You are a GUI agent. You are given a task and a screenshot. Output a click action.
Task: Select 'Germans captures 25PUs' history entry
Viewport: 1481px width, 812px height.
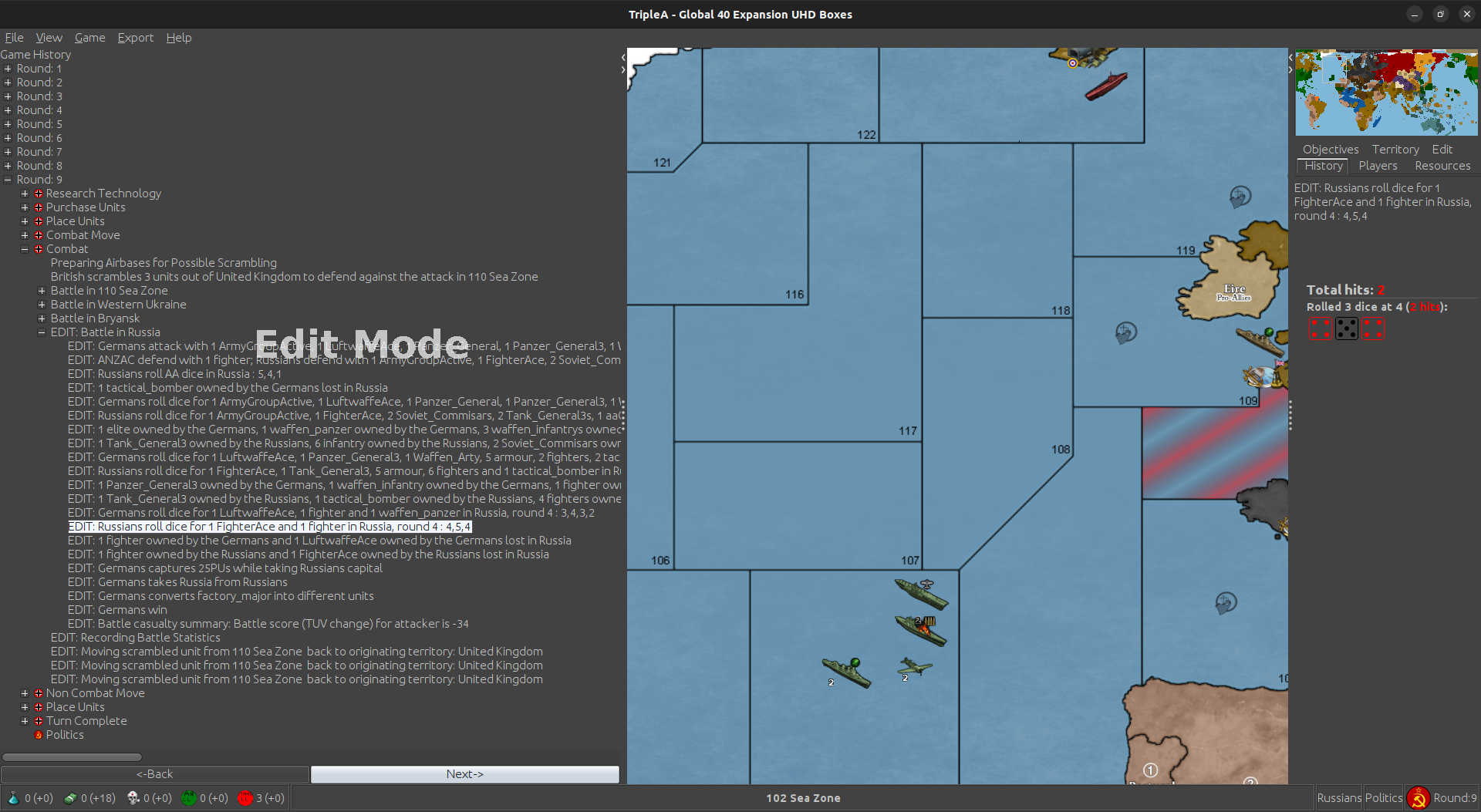click(224, 568)
